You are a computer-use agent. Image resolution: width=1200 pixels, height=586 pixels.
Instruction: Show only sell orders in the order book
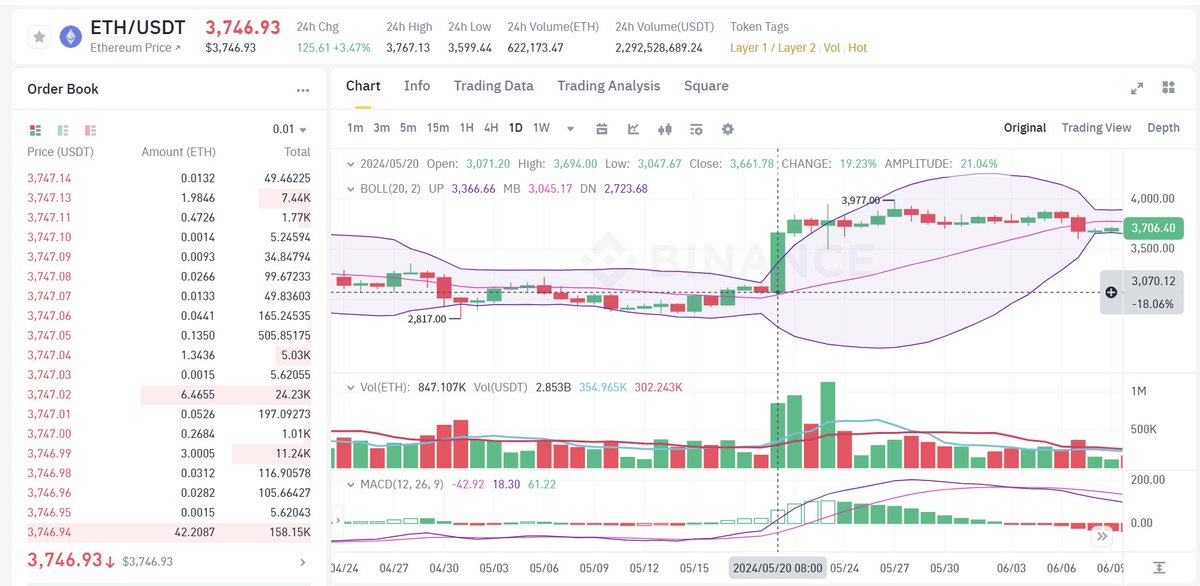[91, 130]
